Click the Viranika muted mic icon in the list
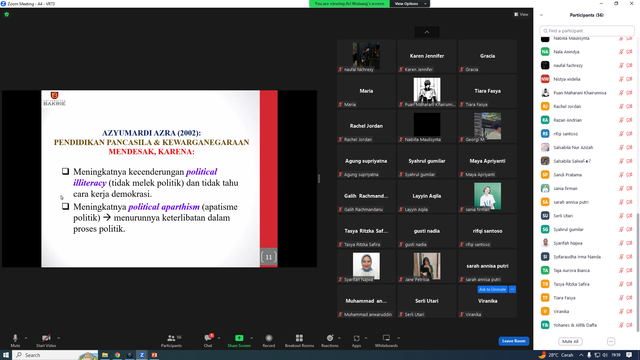The height and width of the screenshot is (360, 640). (x=621, y=311)
